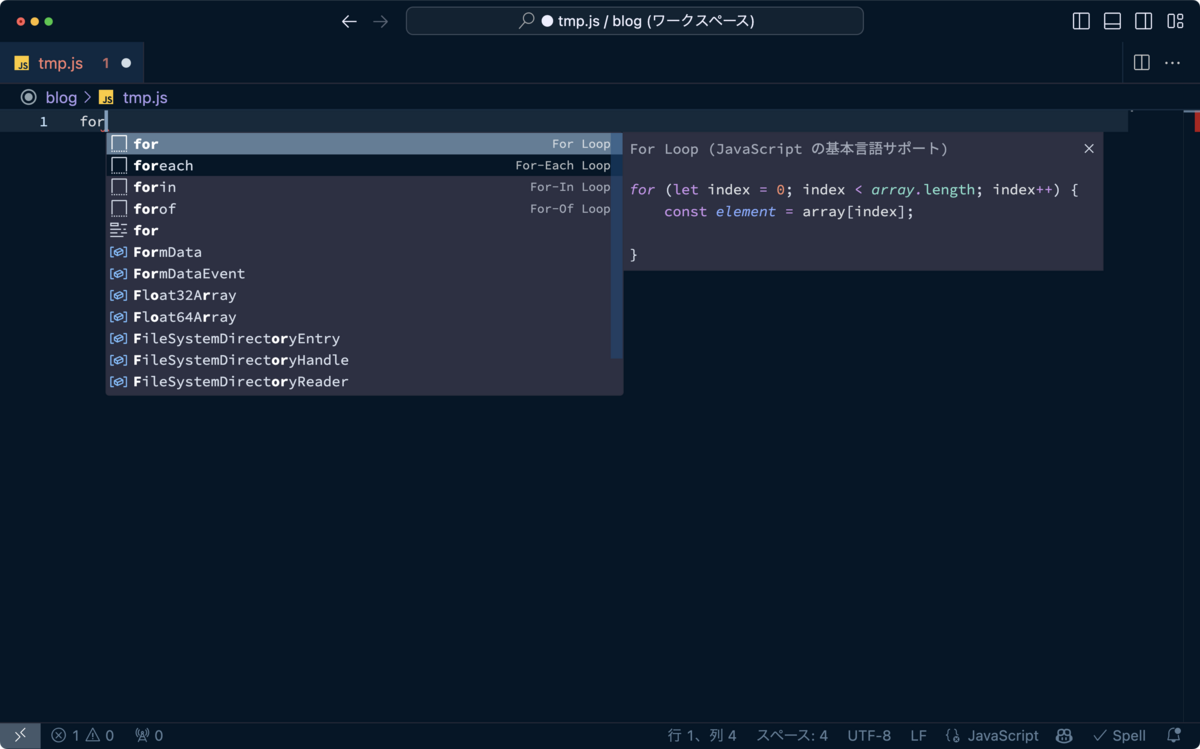This screenshot has height=749, width=1200.
Task: Select the 'for' For Loop snippet
Action: click(x=359, y=144)
